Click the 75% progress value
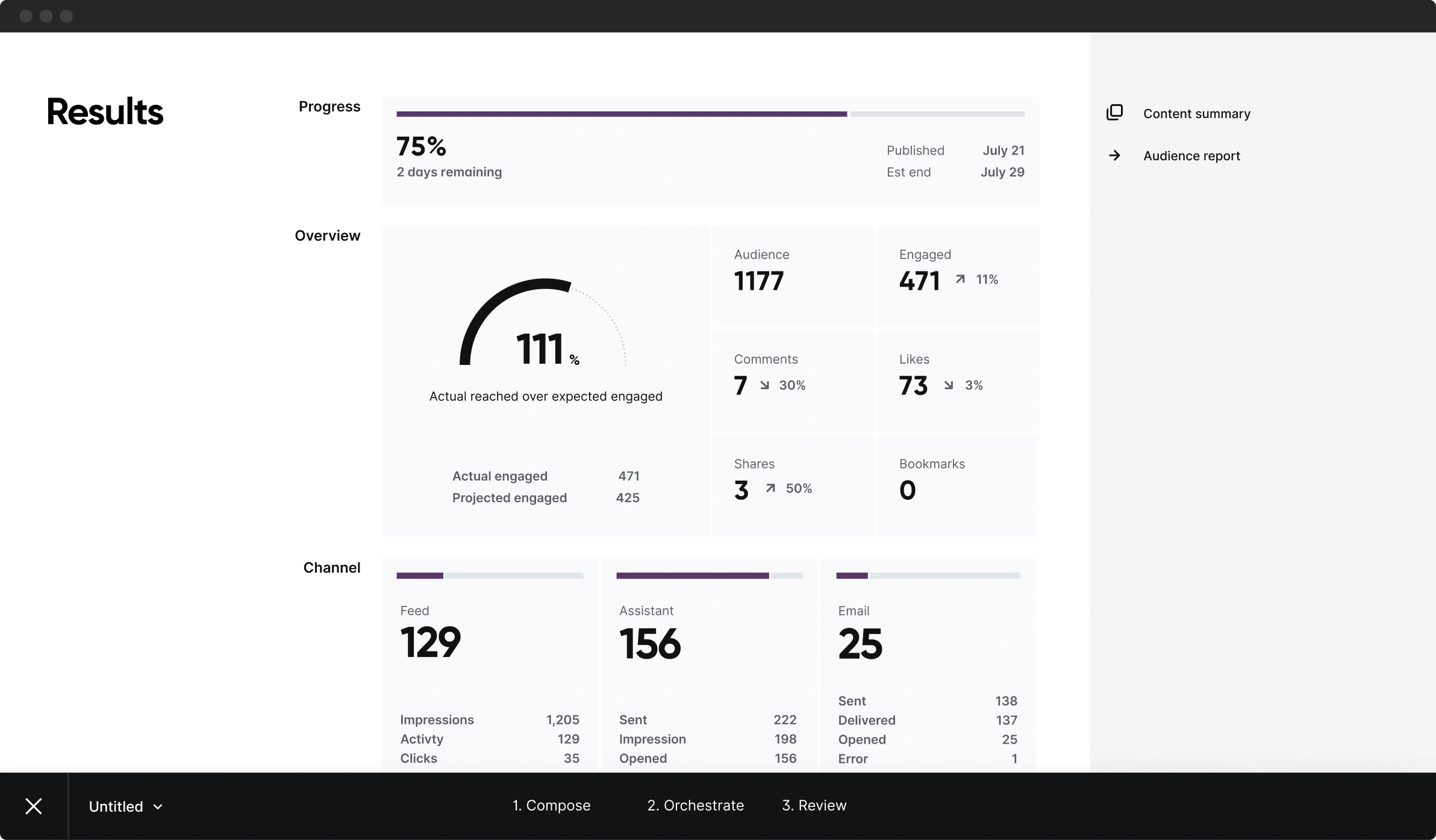This screenshot has width=1436, height=840. click(x=421, y=146)
